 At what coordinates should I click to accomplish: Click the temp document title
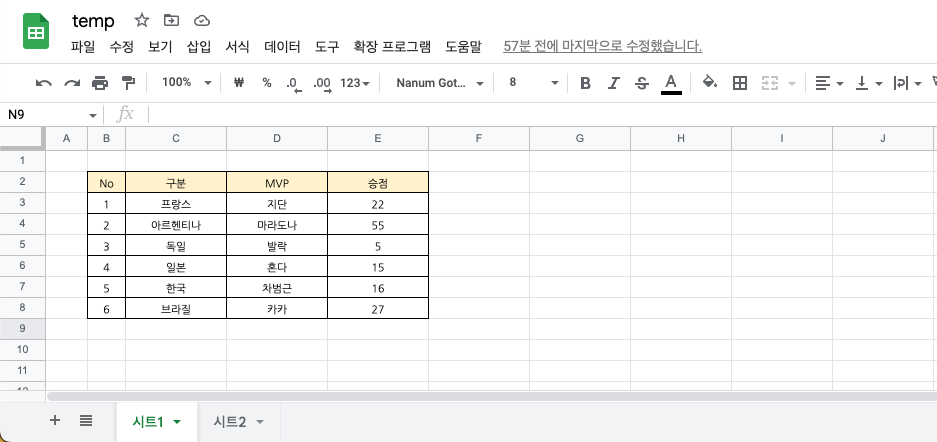(x=93, y=21)
